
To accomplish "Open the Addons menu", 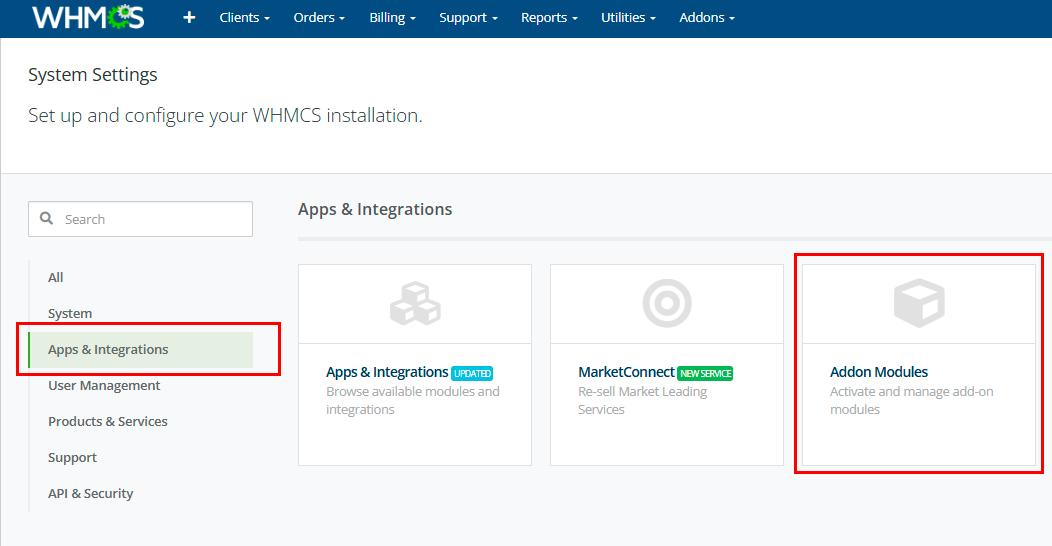I will click(706, 18).
